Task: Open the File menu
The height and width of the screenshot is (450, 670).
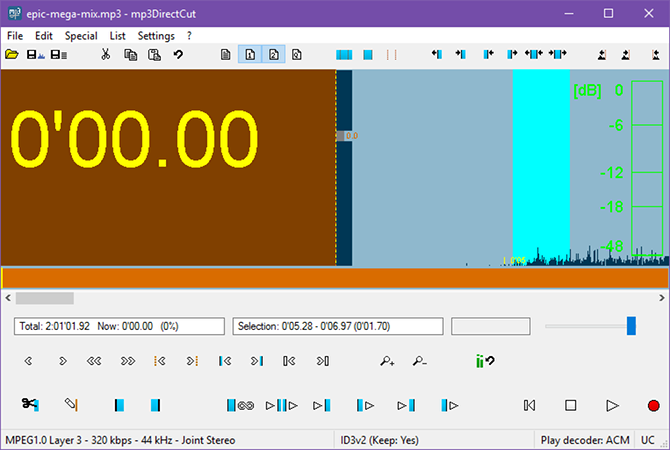Action: click(14, 36)
